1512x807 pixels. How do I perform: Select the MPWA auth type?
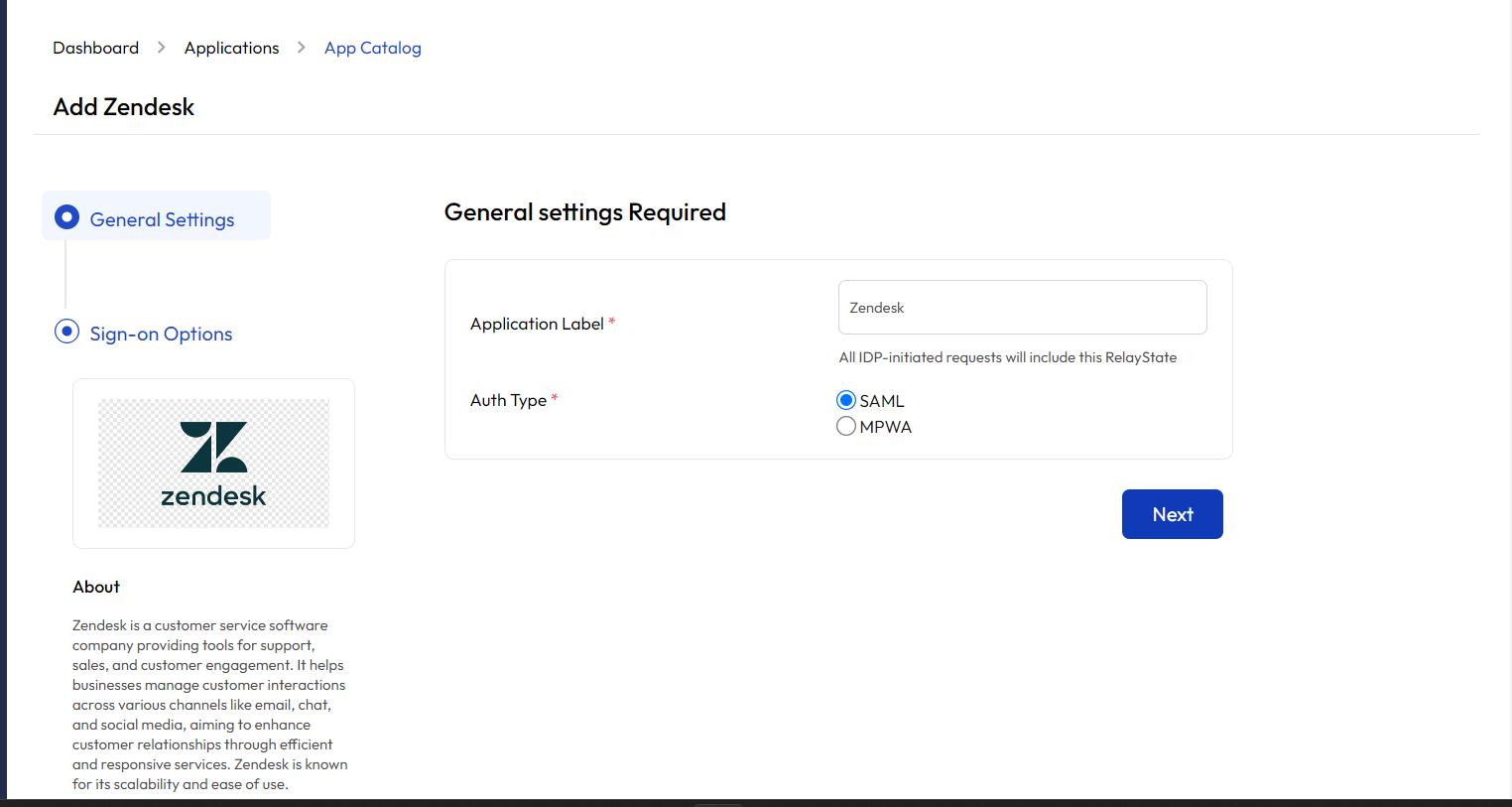coord(846,426)
